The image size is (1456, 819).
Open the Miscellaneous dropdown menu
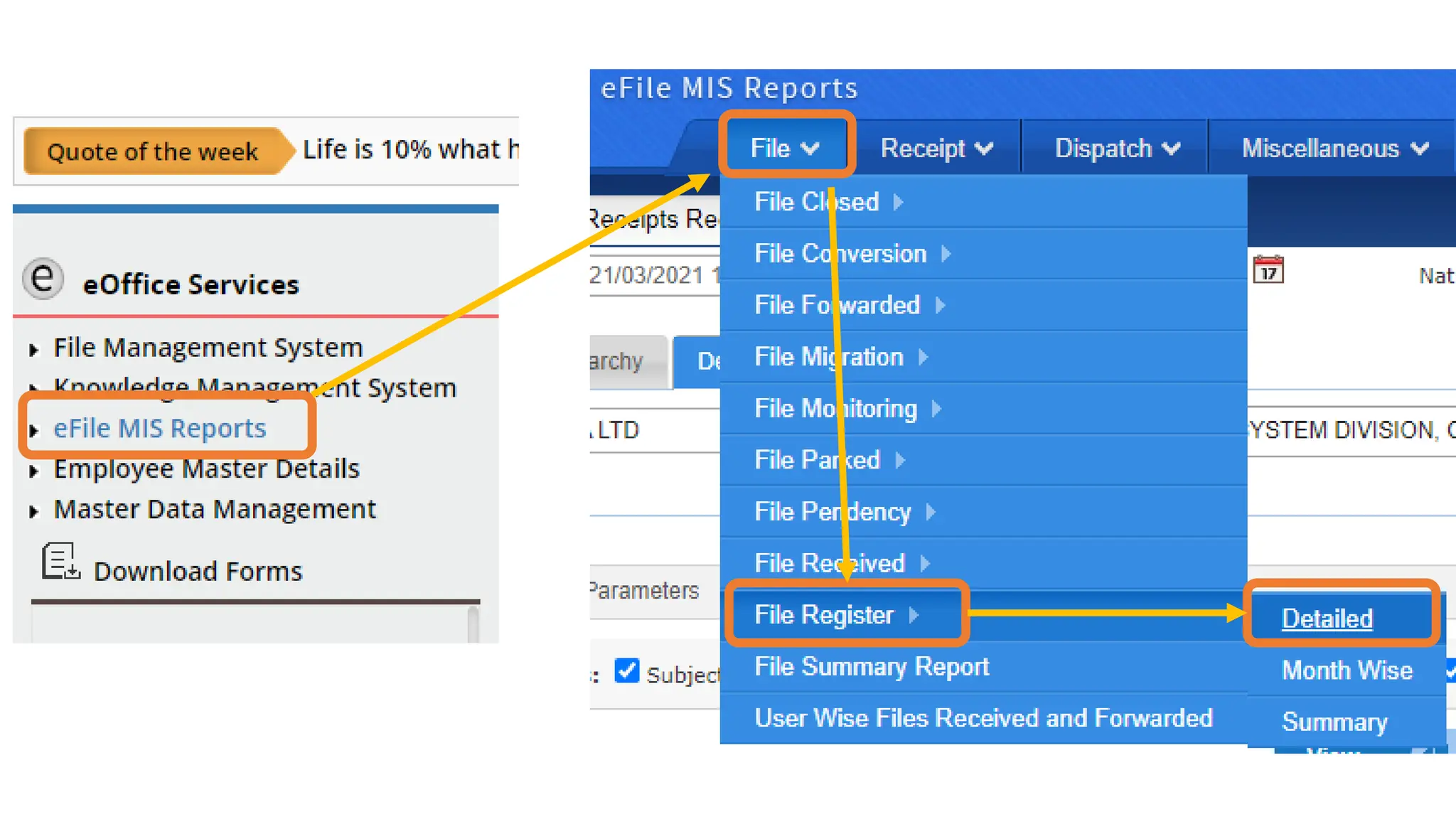pyautogui.click(x=1334, y=148)
